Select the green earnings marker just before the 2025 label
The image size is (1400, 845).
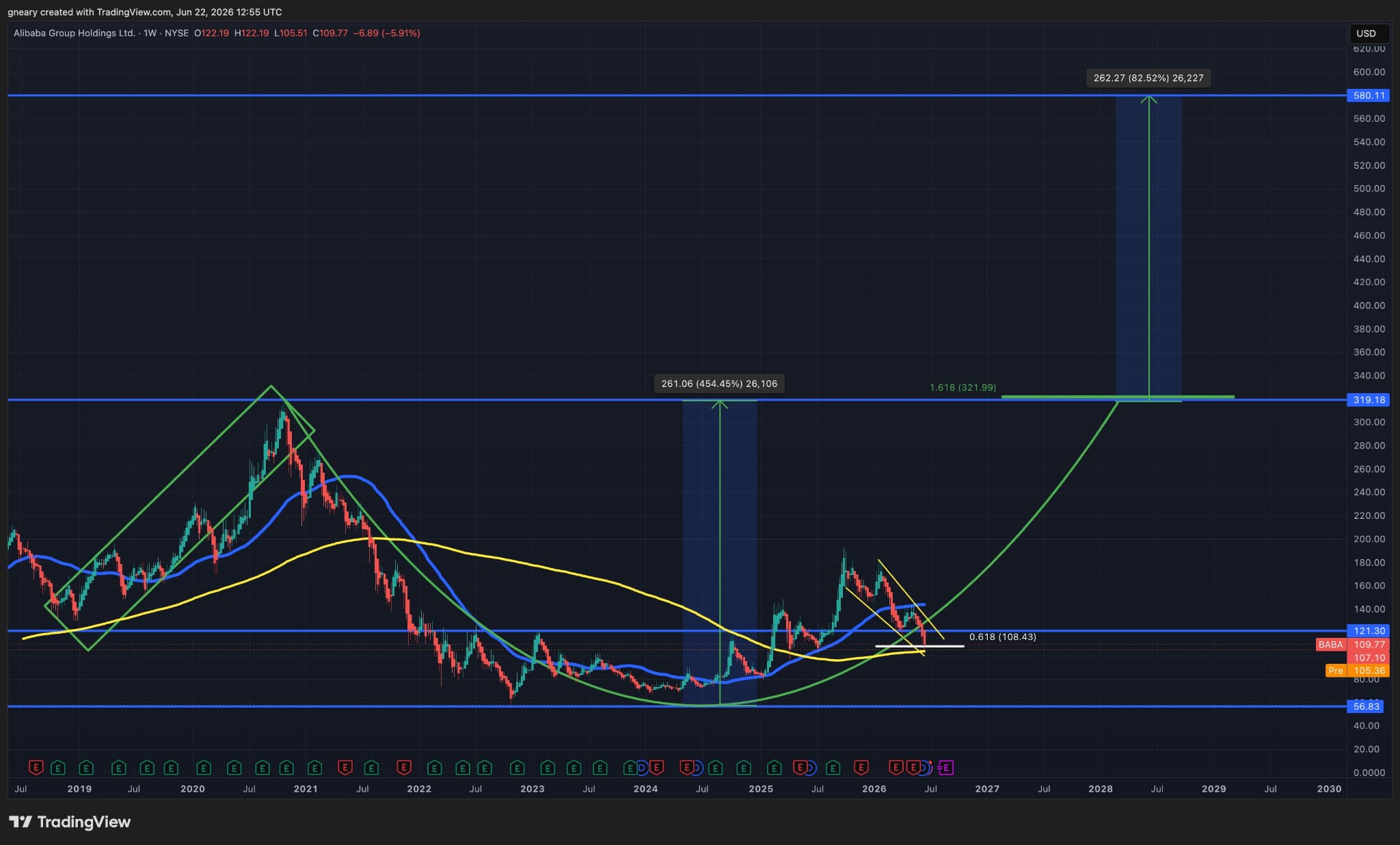(744, 768)
